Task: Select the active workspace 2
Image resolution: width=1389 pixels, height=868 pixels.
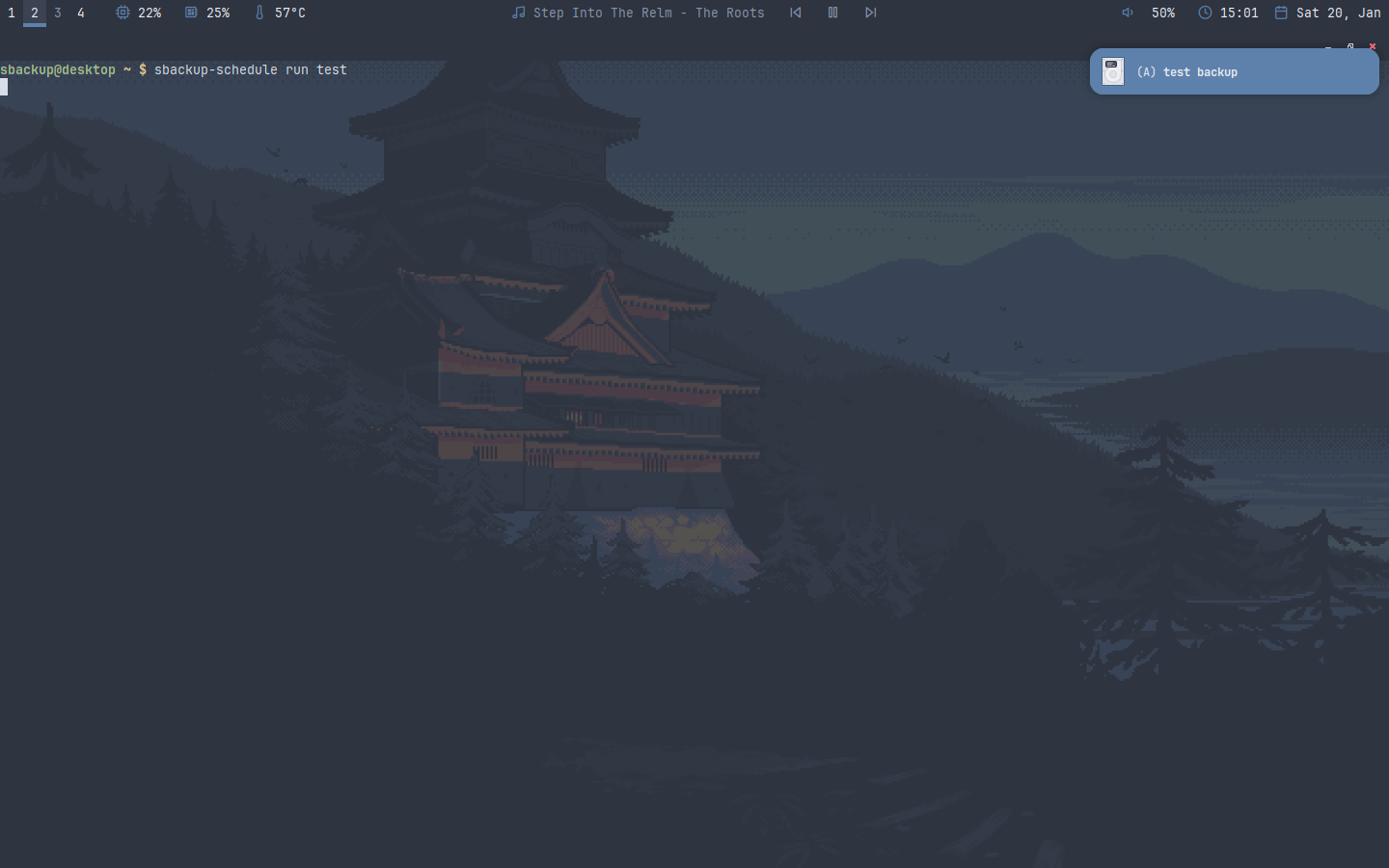Action: (35, 13)
